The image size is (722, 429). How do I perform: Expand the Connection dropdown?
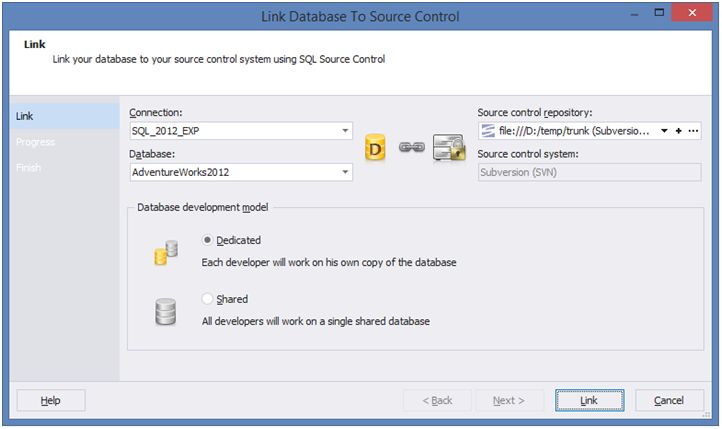[345, 131]
